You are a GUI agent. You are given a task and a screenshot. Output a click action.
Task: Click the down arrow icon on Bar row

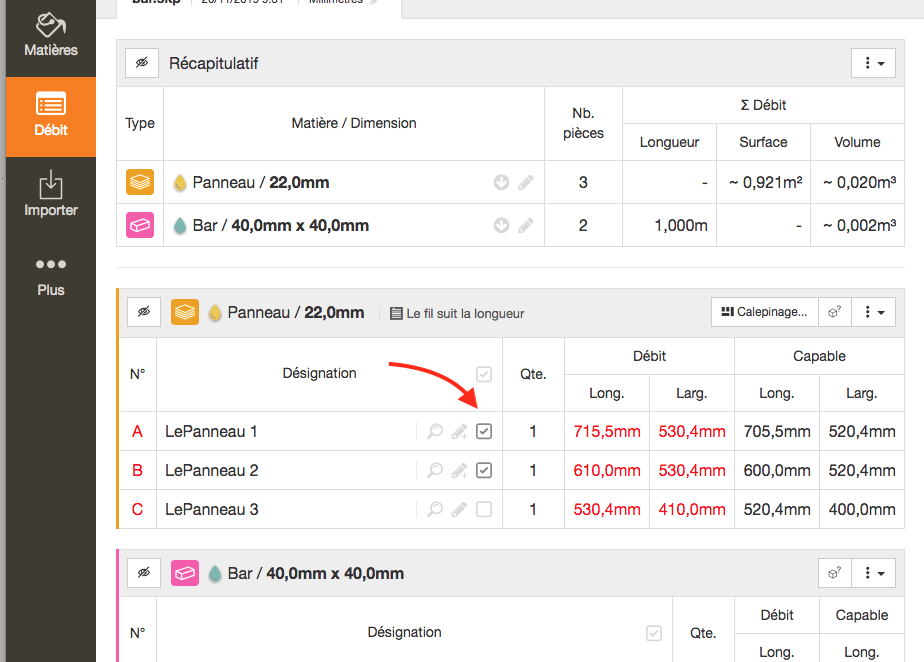click(502, 226)
